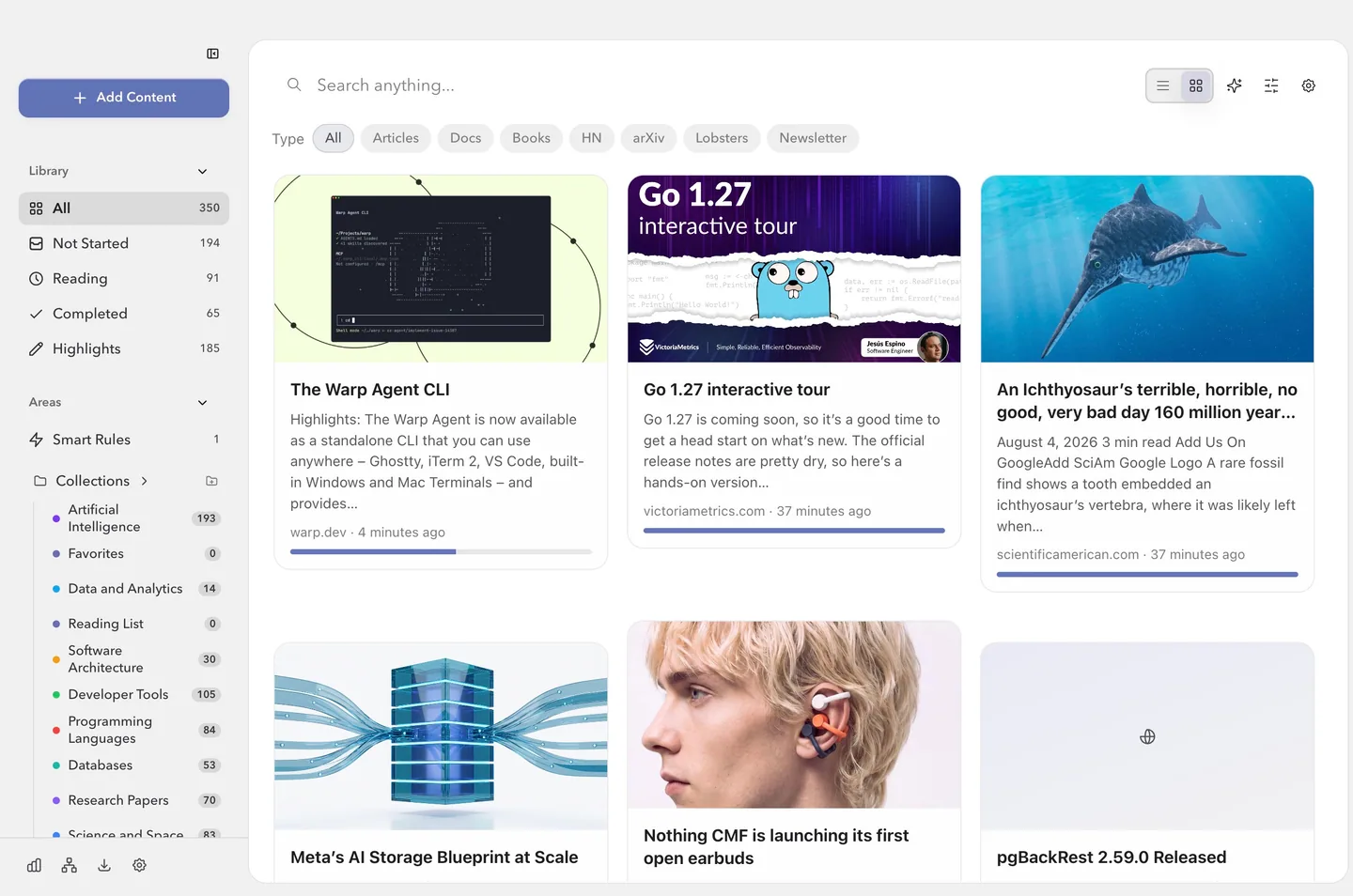Filter by HN type
The width and height of the screenshot is (1353, 896).
(x=591, y=138)
